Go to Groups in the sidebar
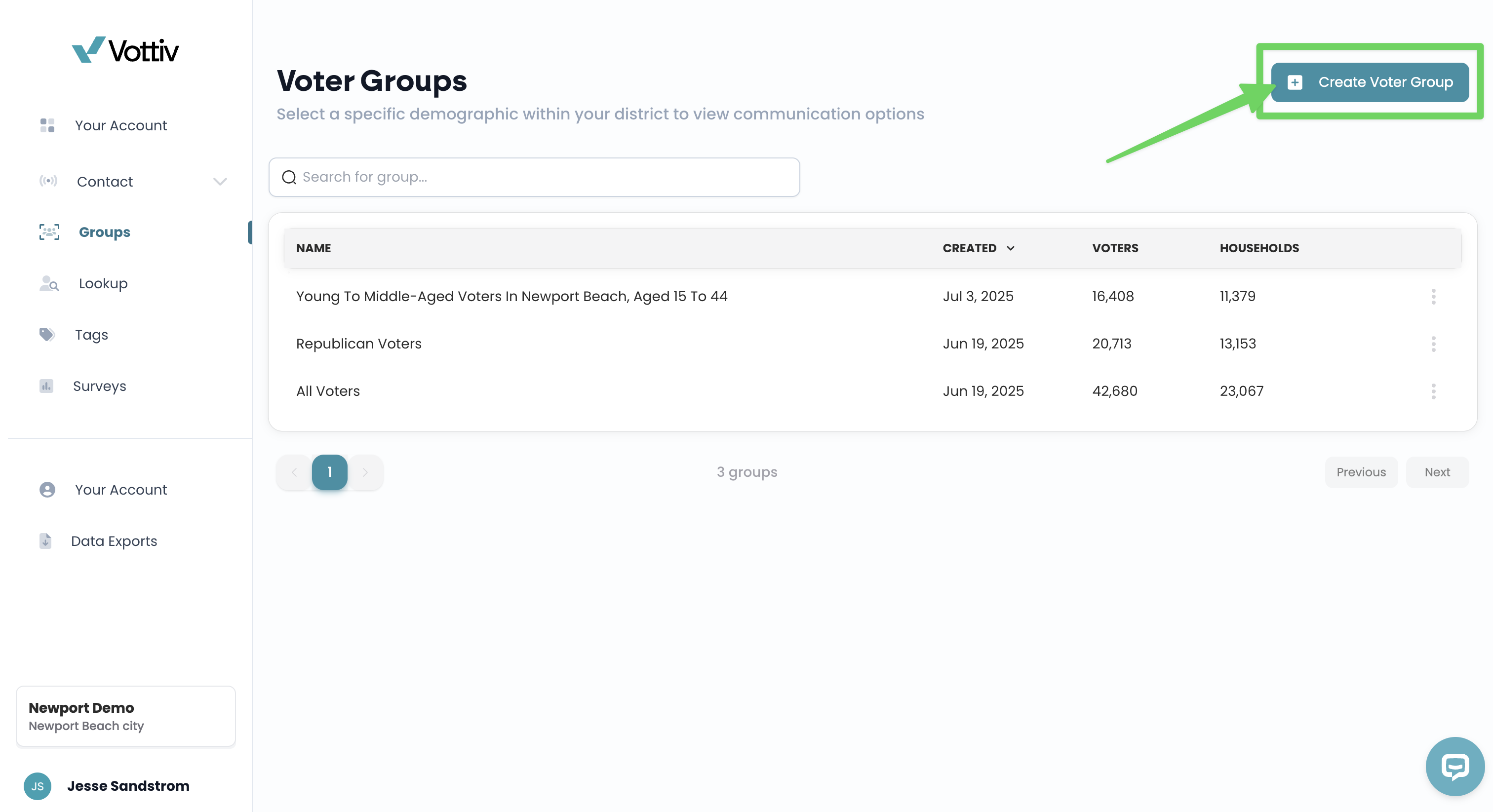1493x812 pixels. [x=104, y=232]
